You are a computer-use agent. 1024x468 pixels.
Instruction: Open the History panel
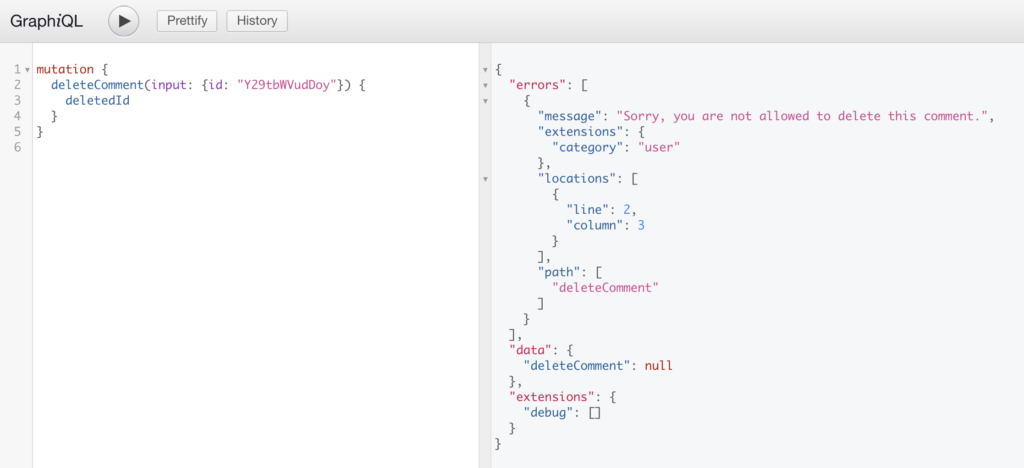(257, 21)
